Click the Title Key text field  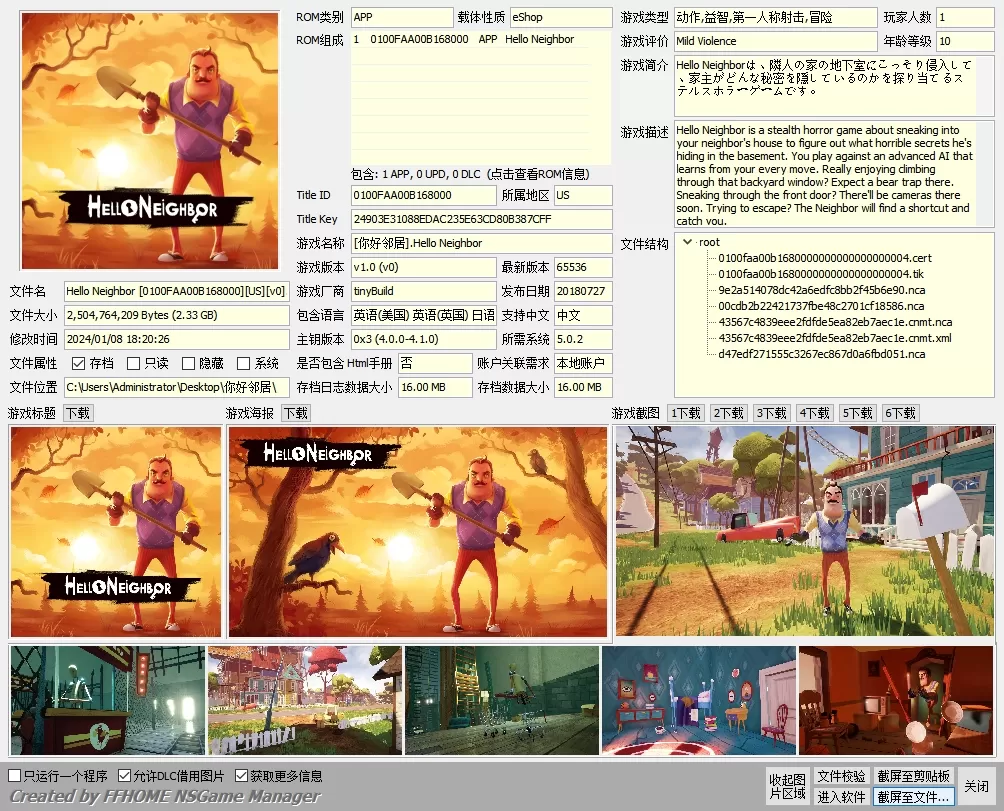[481, 219]
